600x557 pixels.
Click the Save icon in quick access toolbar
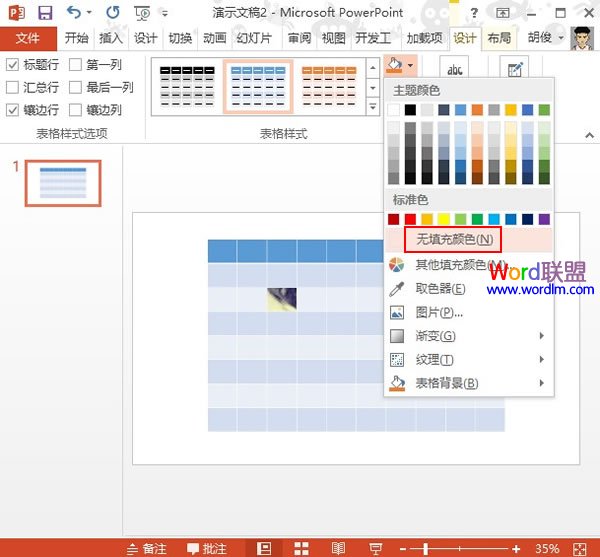[x=45, y=13]
